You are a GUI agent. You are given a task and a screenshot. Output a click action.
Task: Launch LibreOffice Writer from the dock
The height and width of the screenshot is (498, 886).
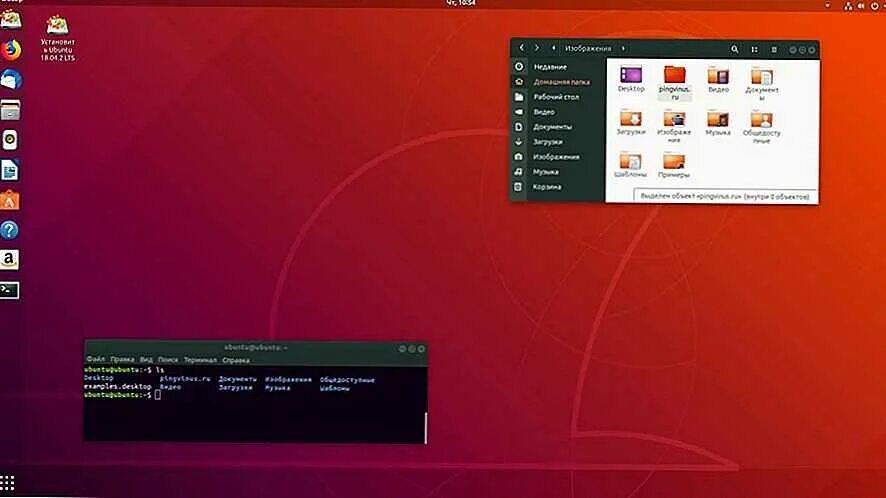(x=10, y=170)
